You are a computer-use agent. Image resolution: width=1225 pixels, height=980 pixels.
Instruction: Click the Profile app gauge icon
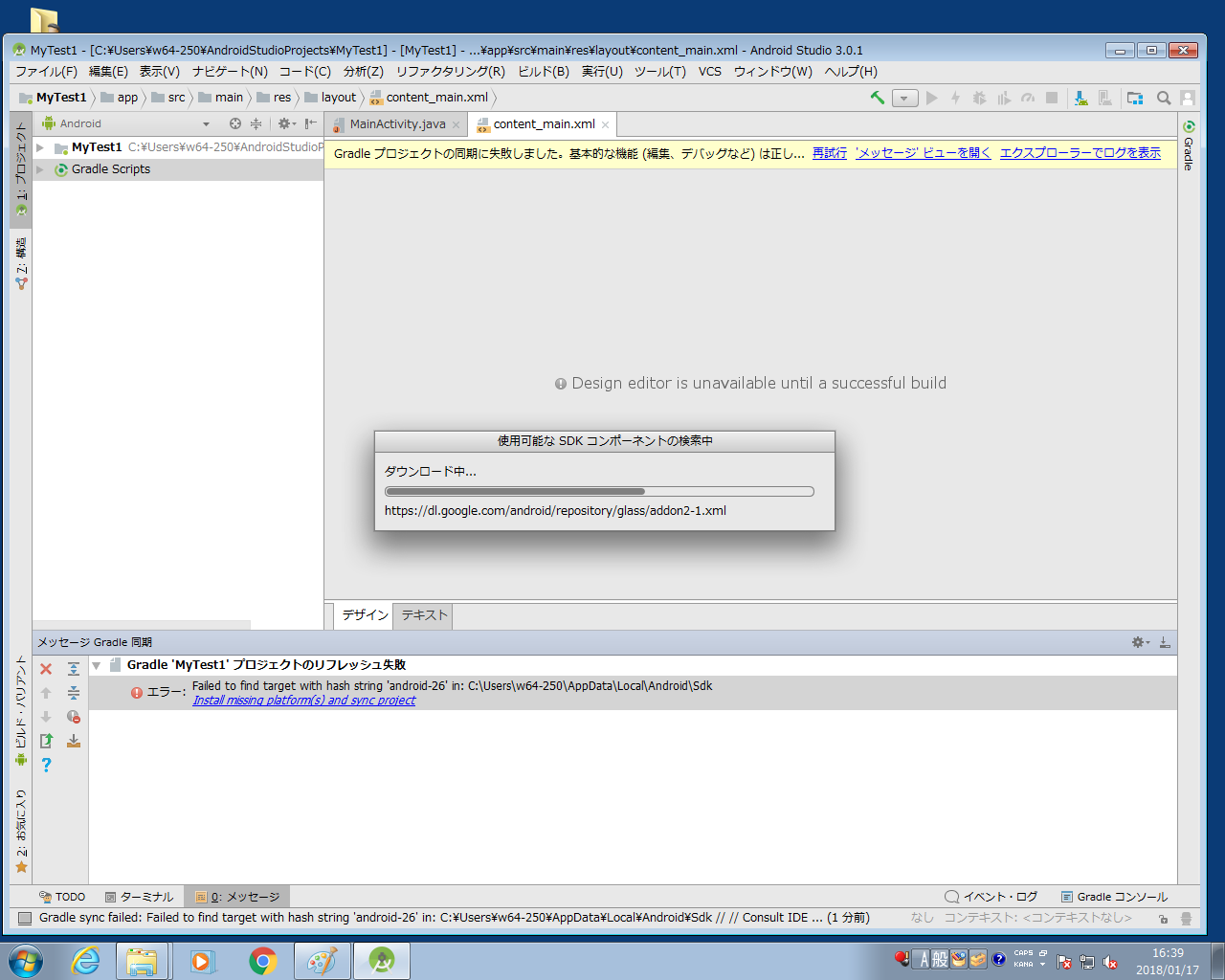(1028, 98)
